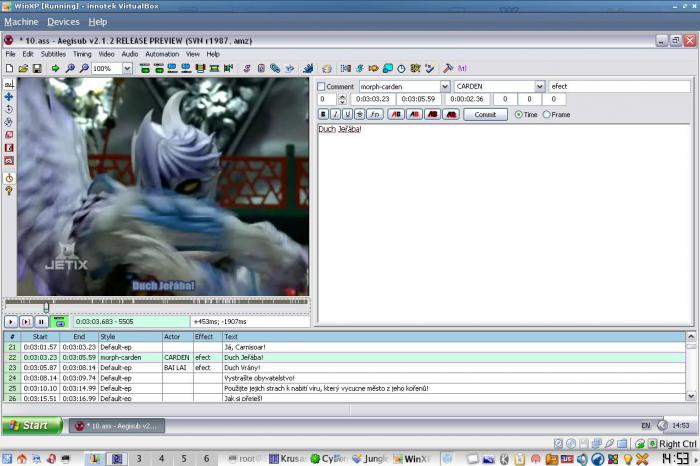Apply underline with the U button
The width and height of the screenshot is (700, 466).
(x=347, y=115)
